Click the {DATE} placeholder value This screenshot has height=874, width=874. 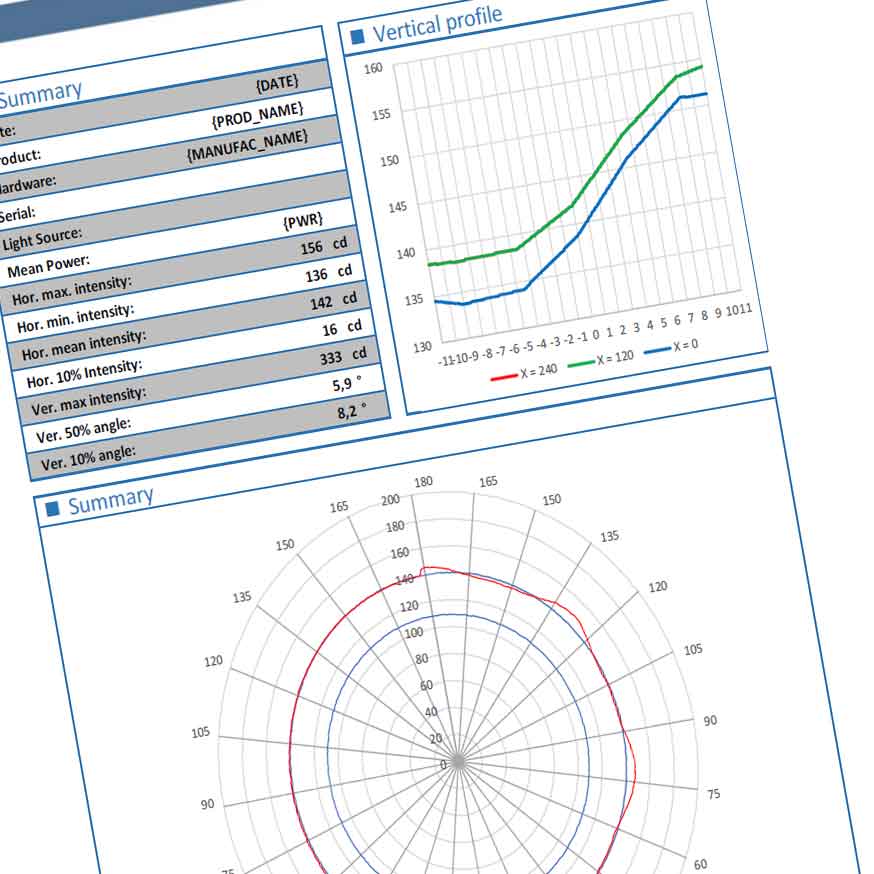278,84
